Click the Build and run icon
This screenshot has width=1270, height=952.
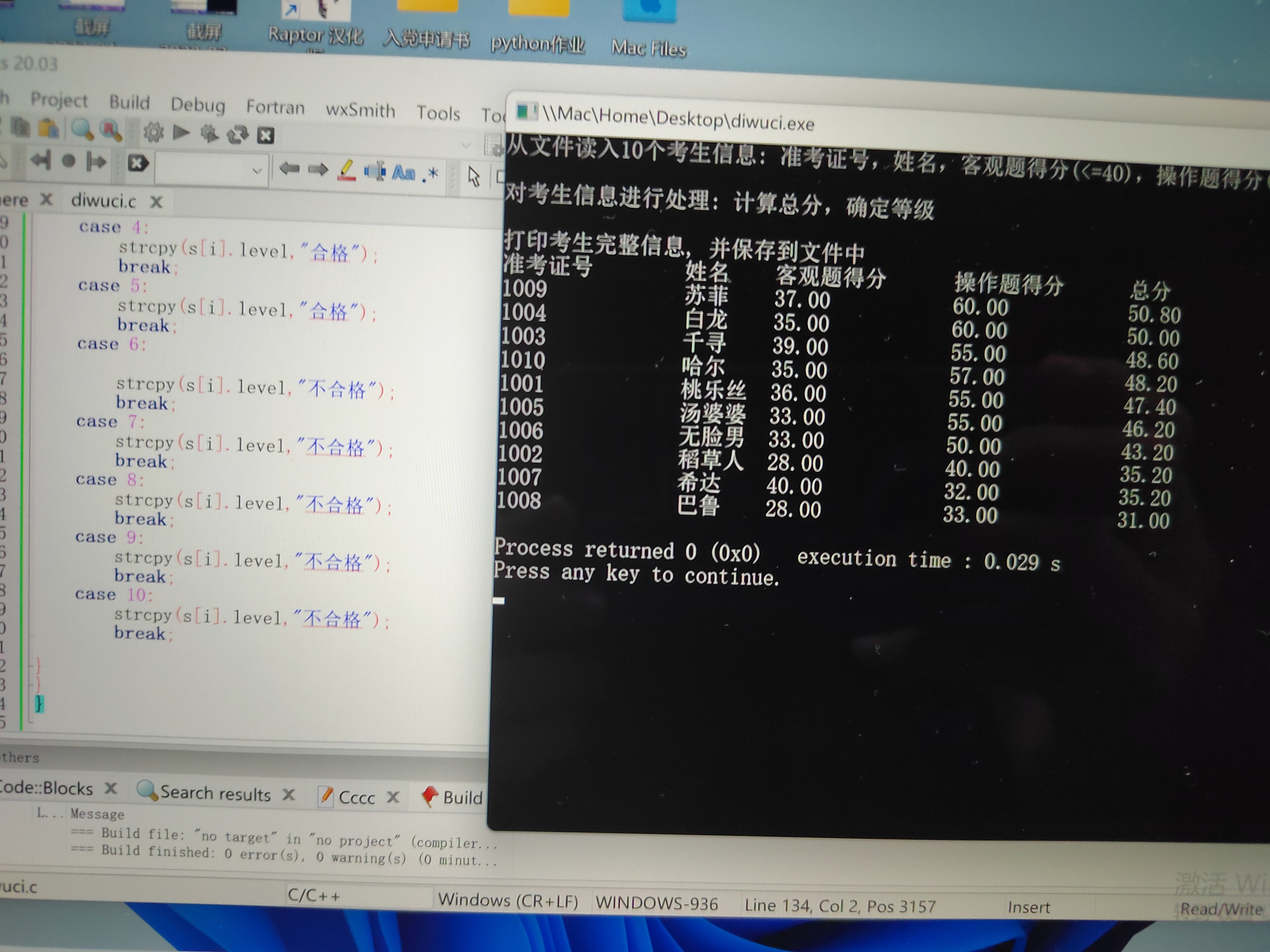(209, 134)
